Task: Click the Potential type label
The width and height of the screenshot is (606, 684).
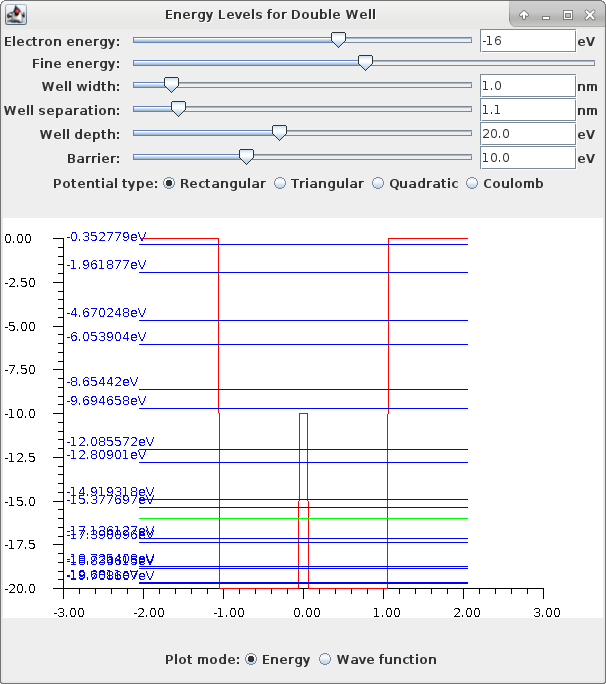Action: 105,183
